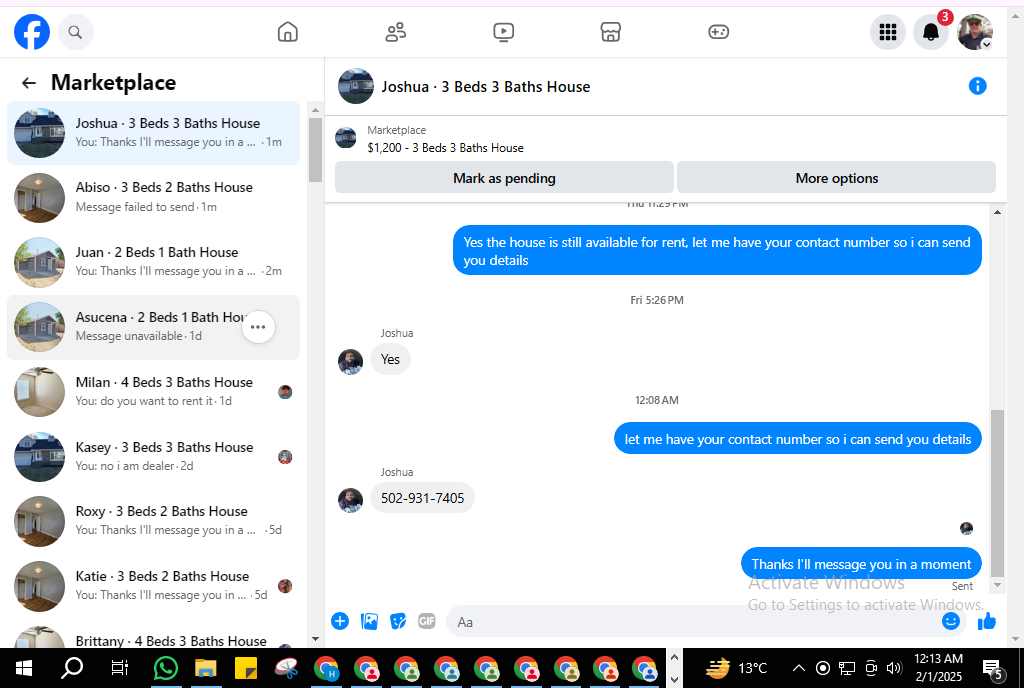1024x688 pixels.
Task: Open the nine-dot Menu grid
Action: [888, 32]
